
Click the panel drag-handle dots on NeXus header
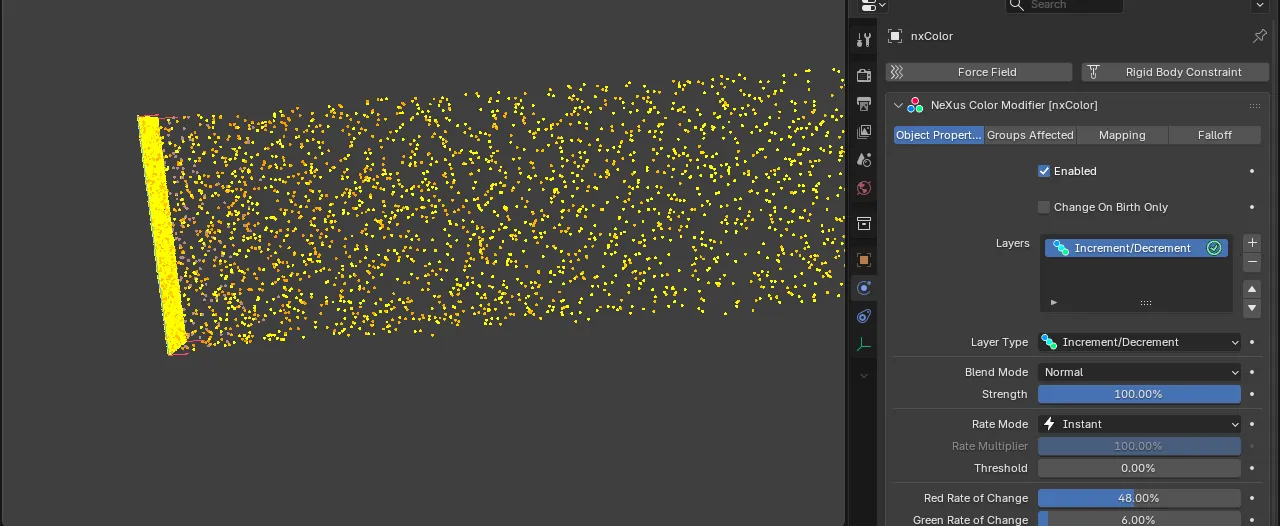click(x=1254, y=105)
